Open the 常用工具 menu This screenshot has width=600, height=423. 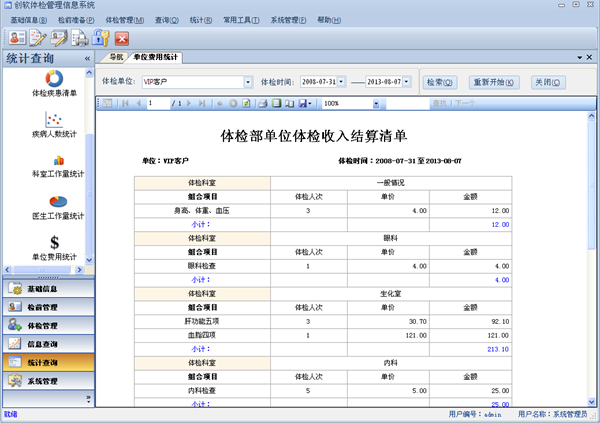[x=241, y=20]
